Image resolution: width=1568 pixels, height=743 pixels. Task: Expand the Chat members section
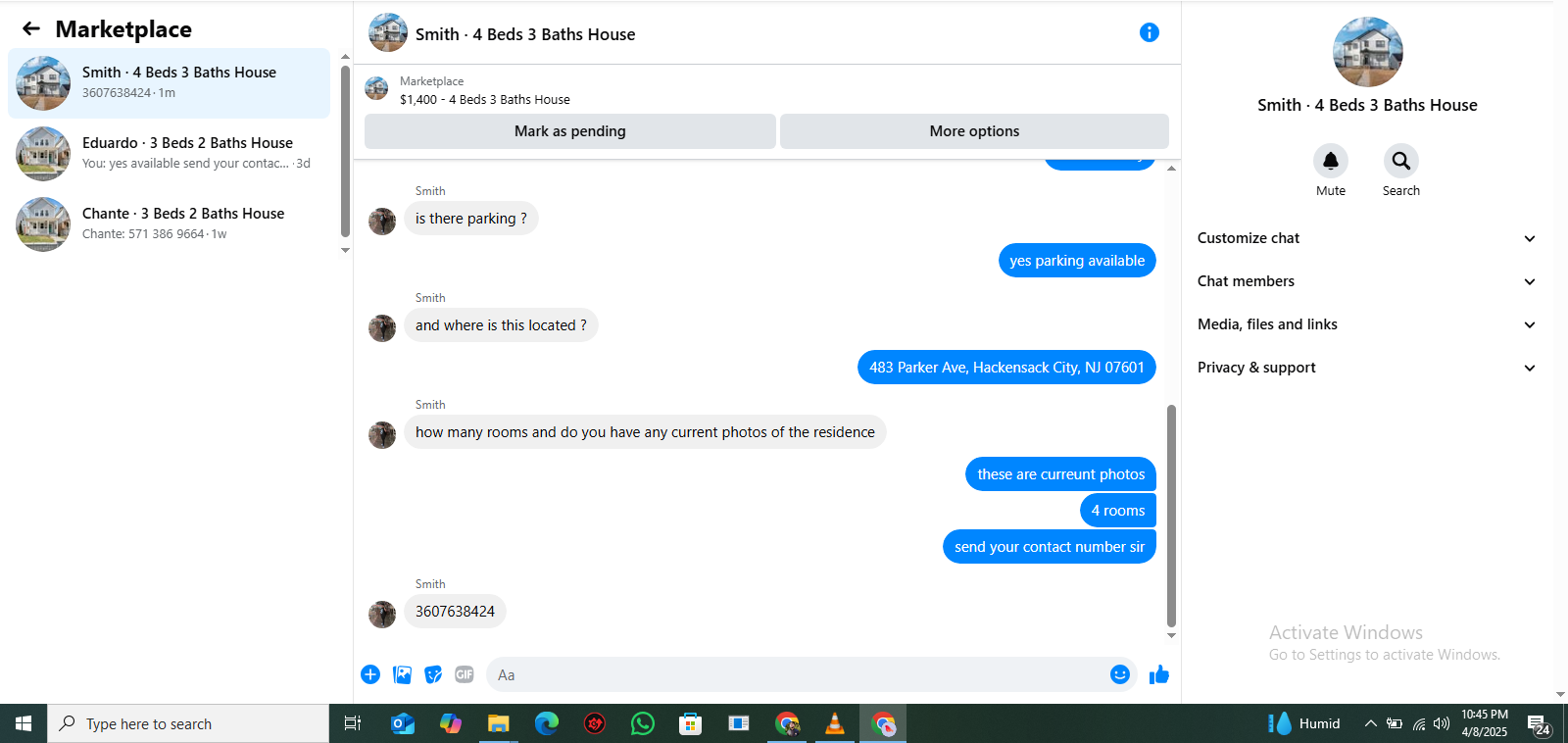(x=1366, y=281)
